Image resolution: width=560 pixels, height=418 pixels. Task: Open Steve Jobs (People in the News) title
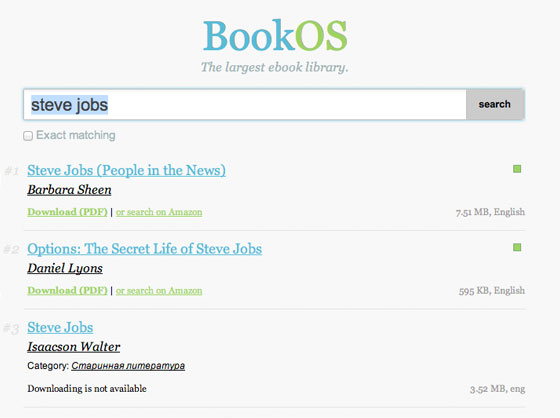[x=126, y=170]
